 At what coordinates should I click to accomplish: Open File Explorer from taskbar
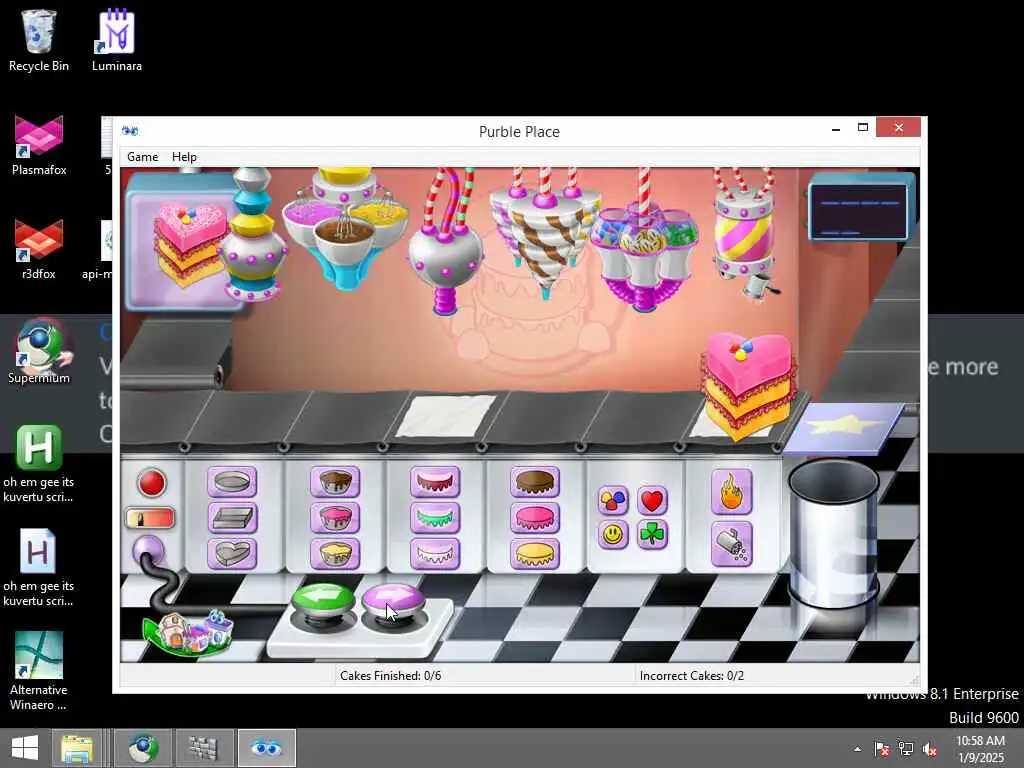(x=77, y=748)
